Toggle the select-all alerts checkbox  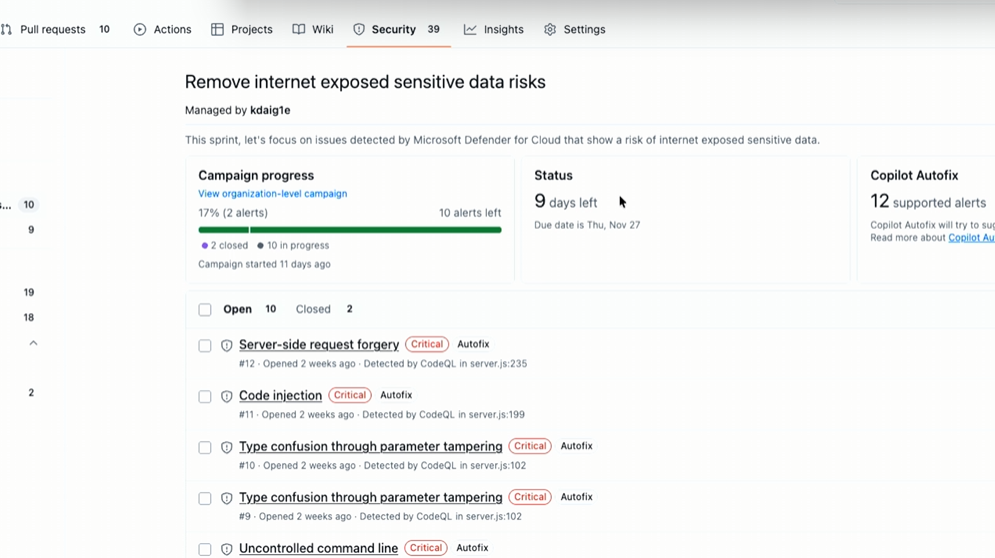click(x=205, y=310)
